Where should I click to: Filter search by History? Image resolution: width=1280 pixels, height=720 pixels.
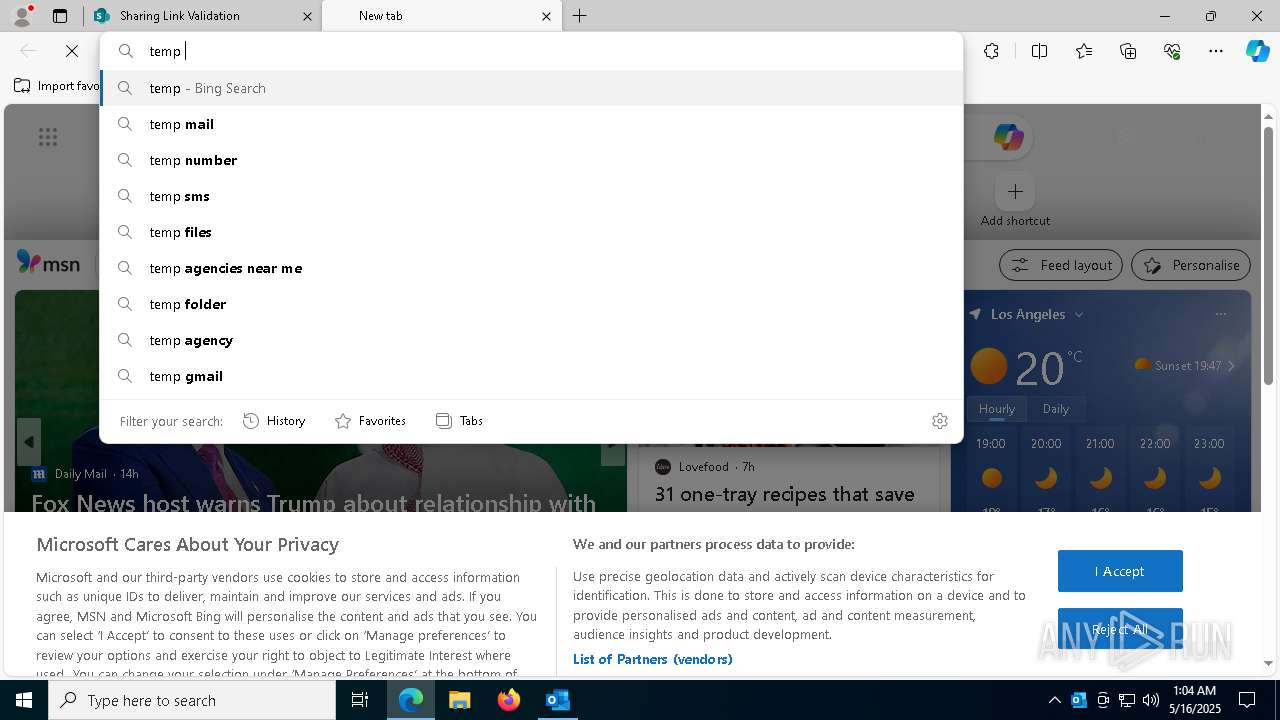[x=274, y=421]
